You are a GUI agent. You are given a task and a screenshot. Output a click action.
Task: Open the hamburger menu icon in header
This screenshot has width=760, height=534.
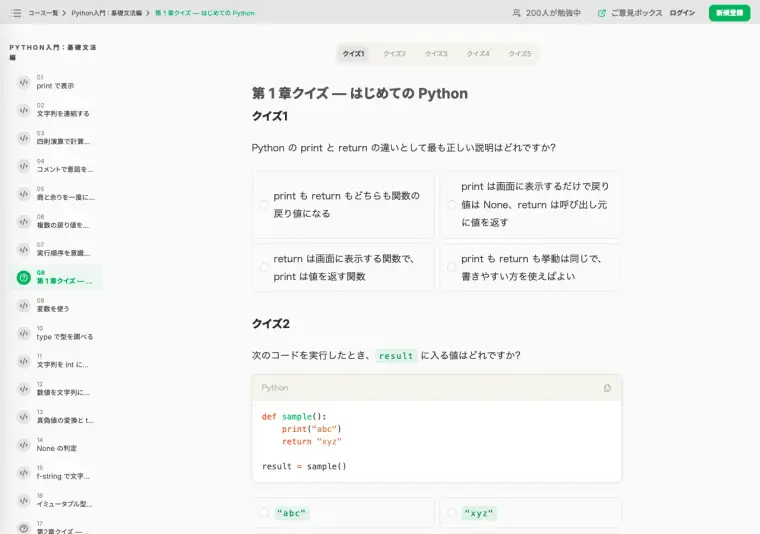(16, 13)
